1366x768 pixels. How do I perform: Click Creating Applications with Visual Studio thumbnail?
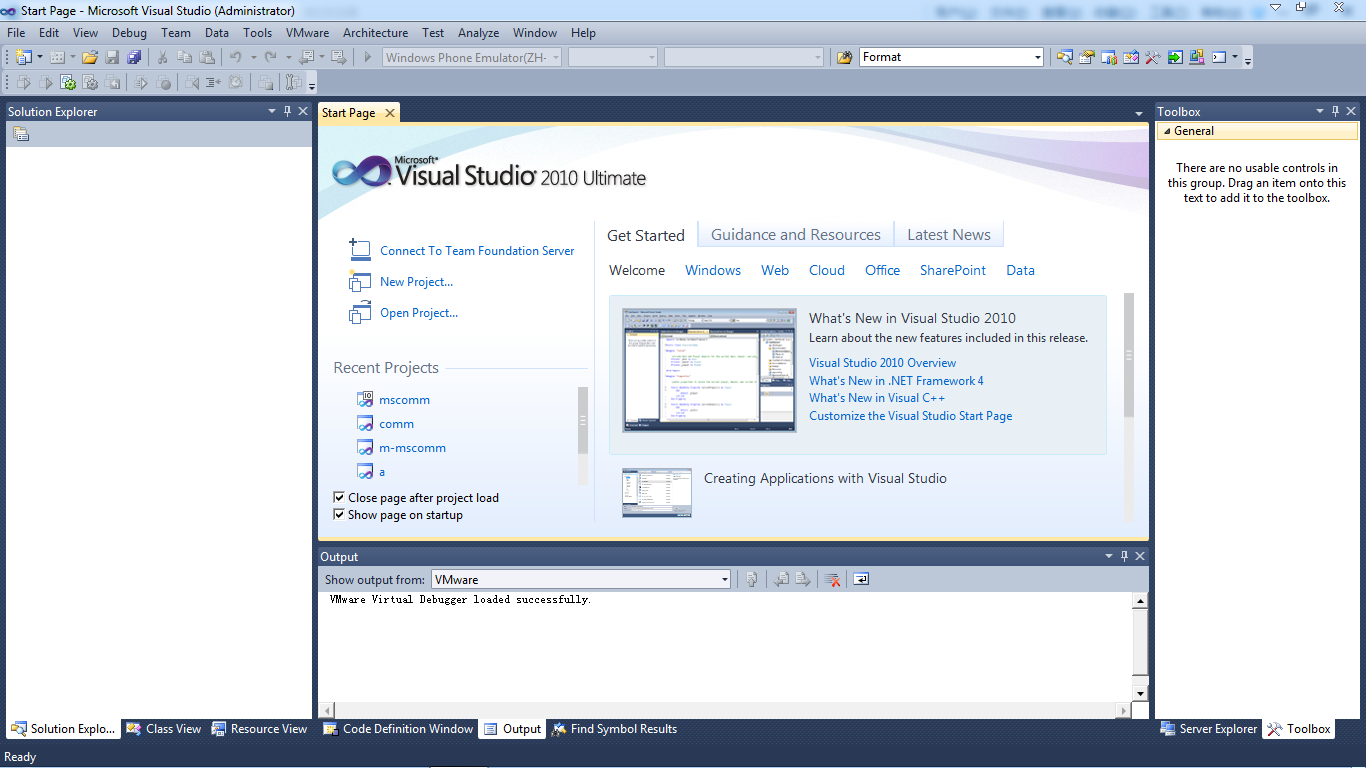(x=657, y=493)
